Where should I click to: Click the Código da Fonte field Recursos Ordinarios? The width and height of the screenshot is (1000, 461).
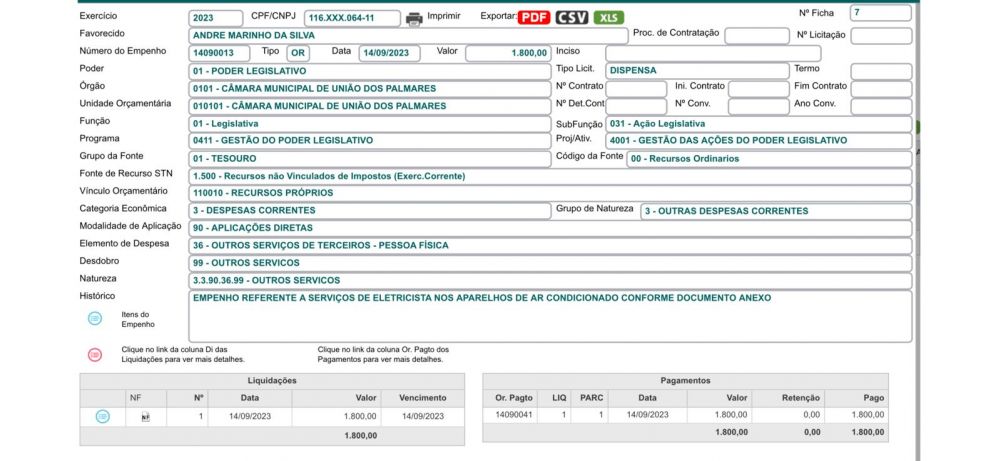(x=769, y=159)
